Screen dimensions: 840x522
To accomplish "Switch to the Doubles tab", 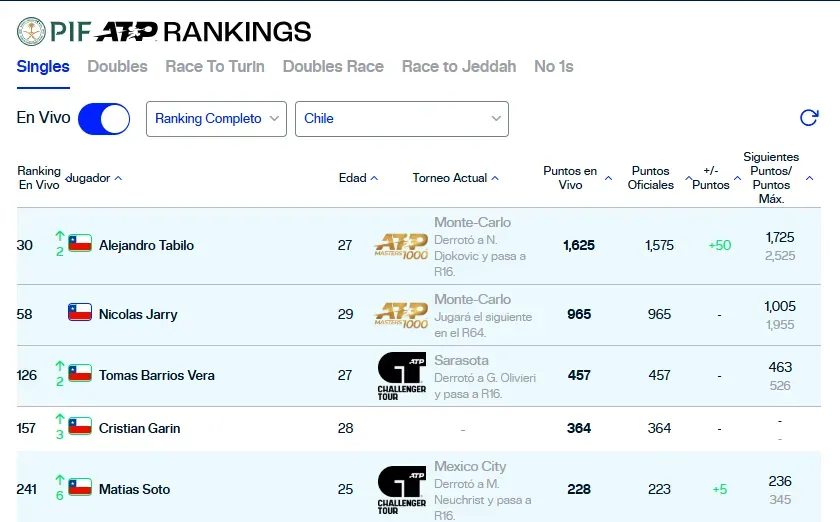I will [x=117, y=66].
